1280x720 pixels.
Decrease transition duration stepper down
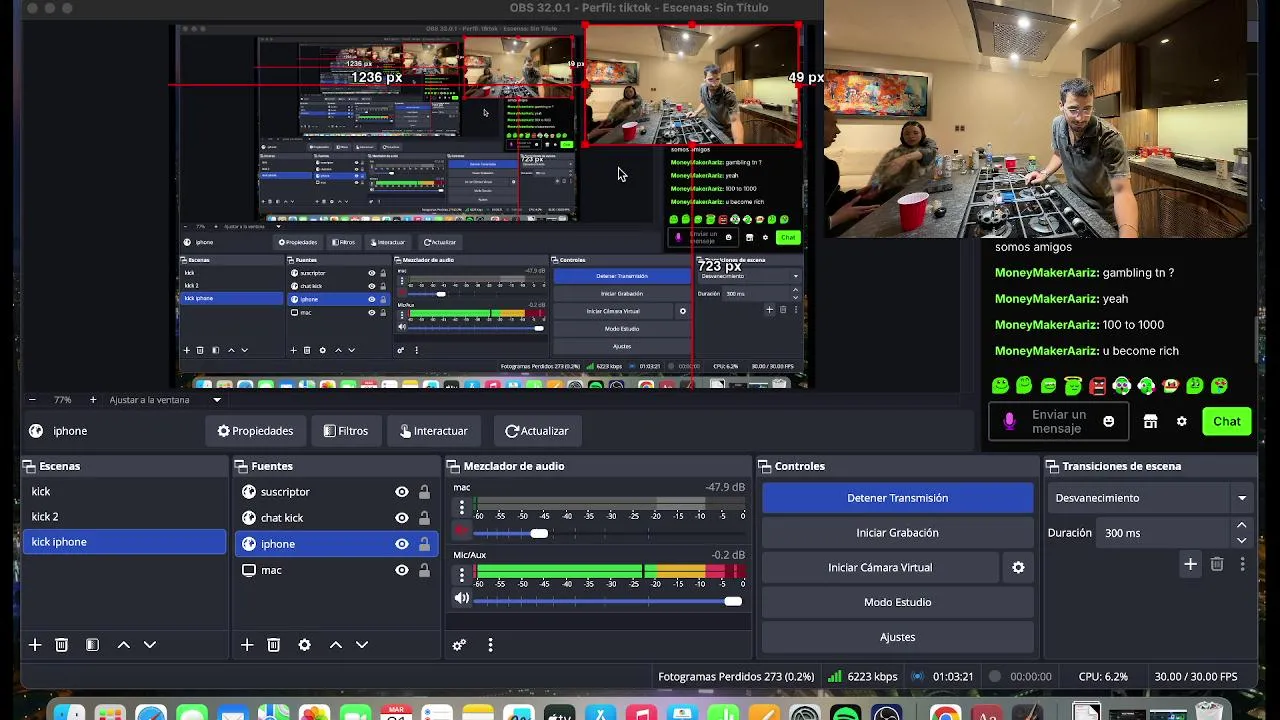tap(1241, 540)
